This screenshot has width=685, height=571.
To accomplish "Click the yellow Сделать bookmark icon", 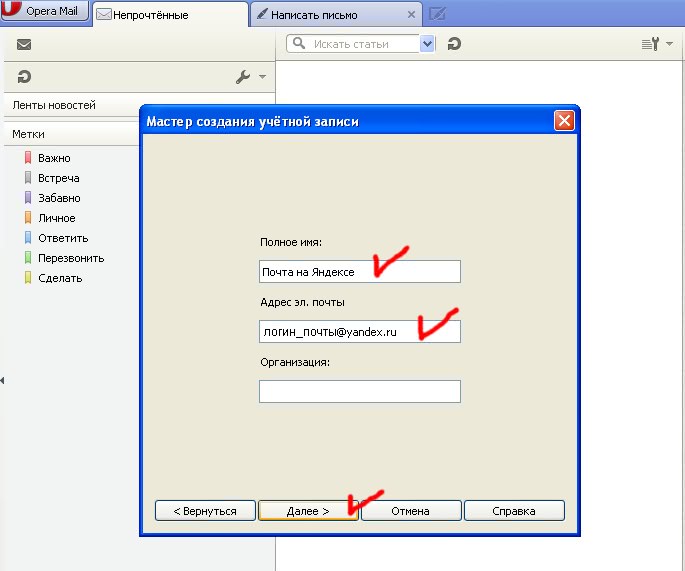I will (x=28, y=278).
